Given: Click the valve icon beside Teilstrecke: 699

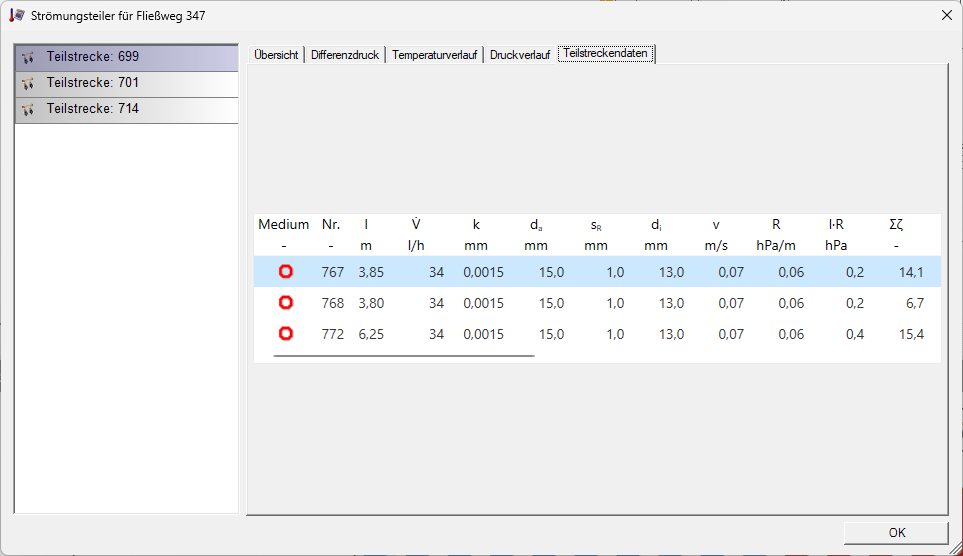Looking at the screenshot, I should [x=28, y=58].
